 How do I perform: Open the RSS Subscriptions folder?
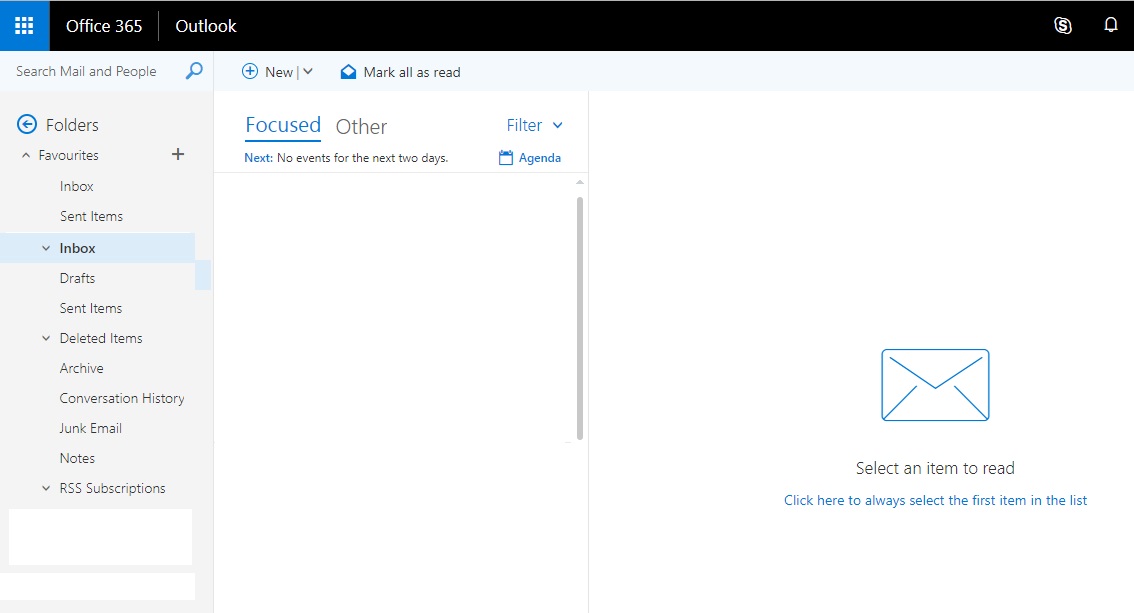[x=112, y=489]
